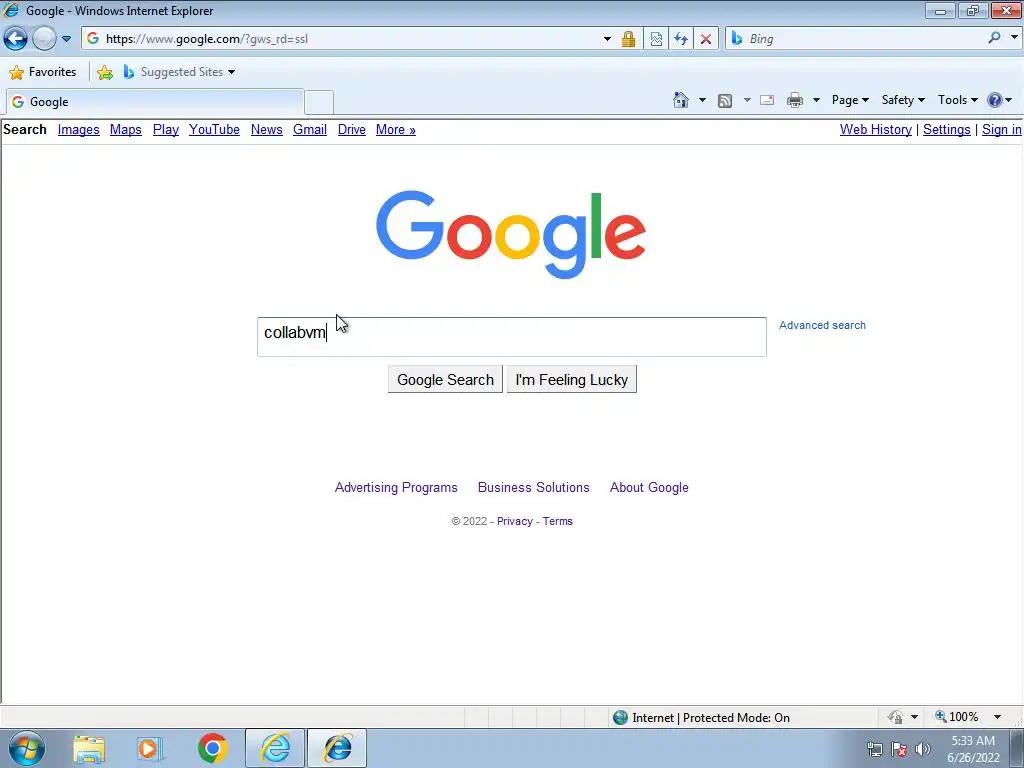Expand the address bar autocomplete dropdown
Screen dimensions: 1024x768
(607, 39)
